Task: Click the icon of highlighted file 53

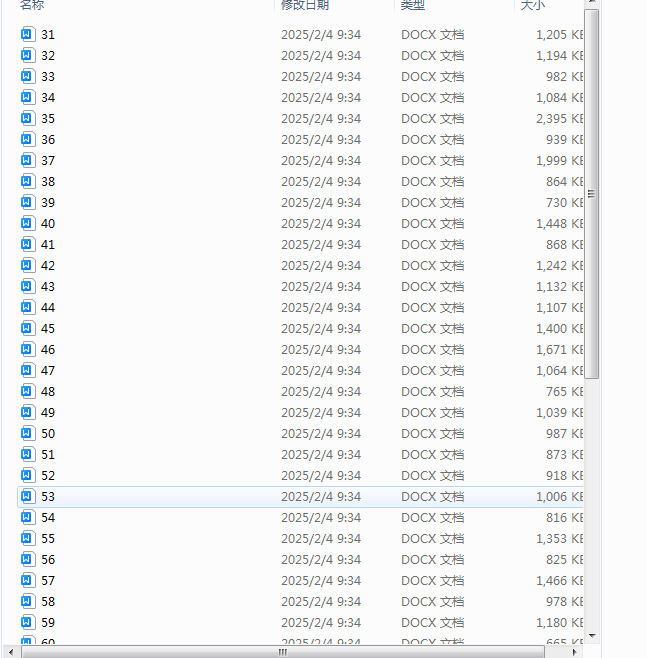Action: [27, 496]
